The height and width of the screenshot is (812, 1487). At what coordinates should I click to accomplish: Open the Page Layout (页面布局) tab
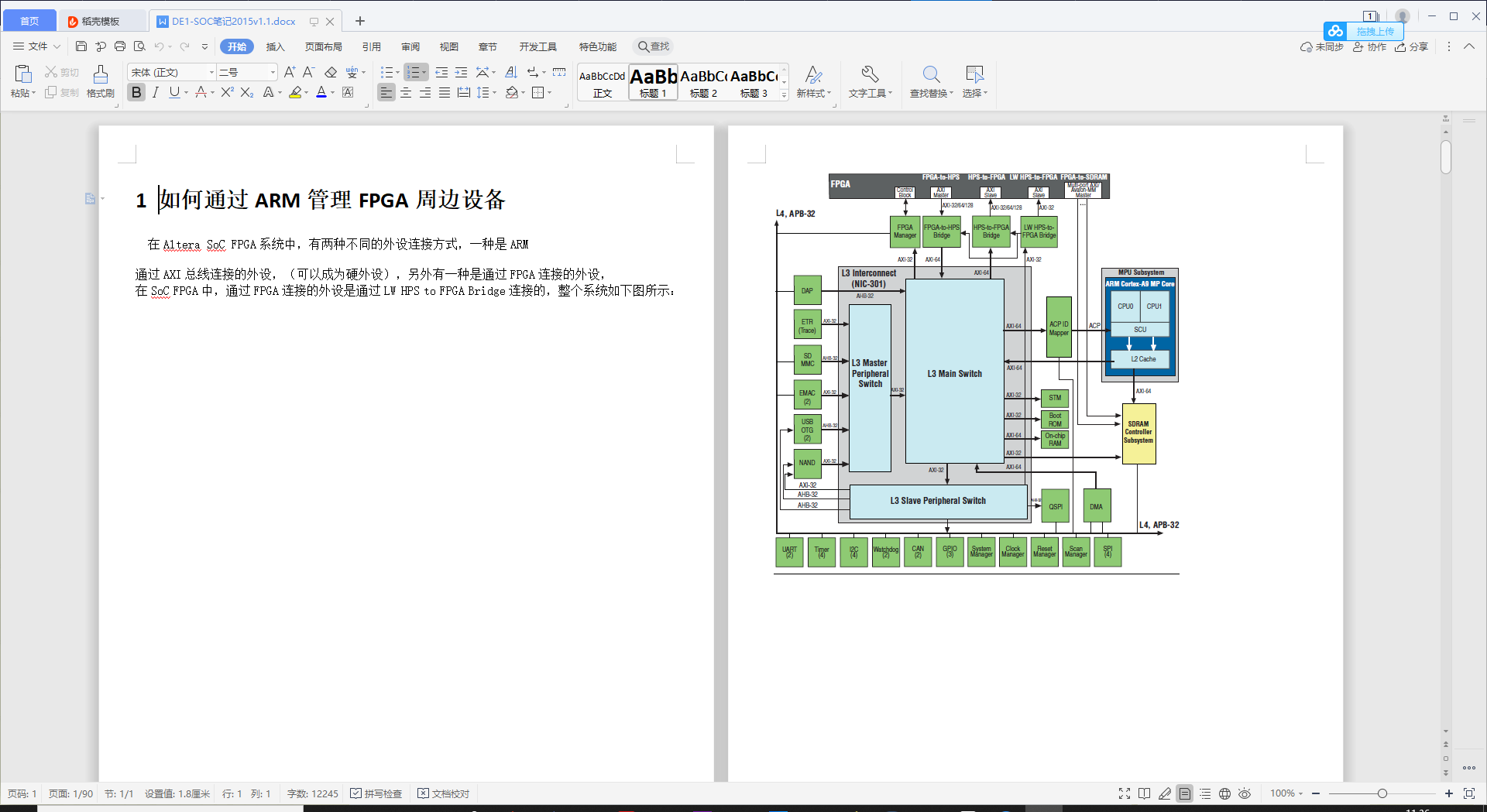pyautogui.click(x=323, y=46)
